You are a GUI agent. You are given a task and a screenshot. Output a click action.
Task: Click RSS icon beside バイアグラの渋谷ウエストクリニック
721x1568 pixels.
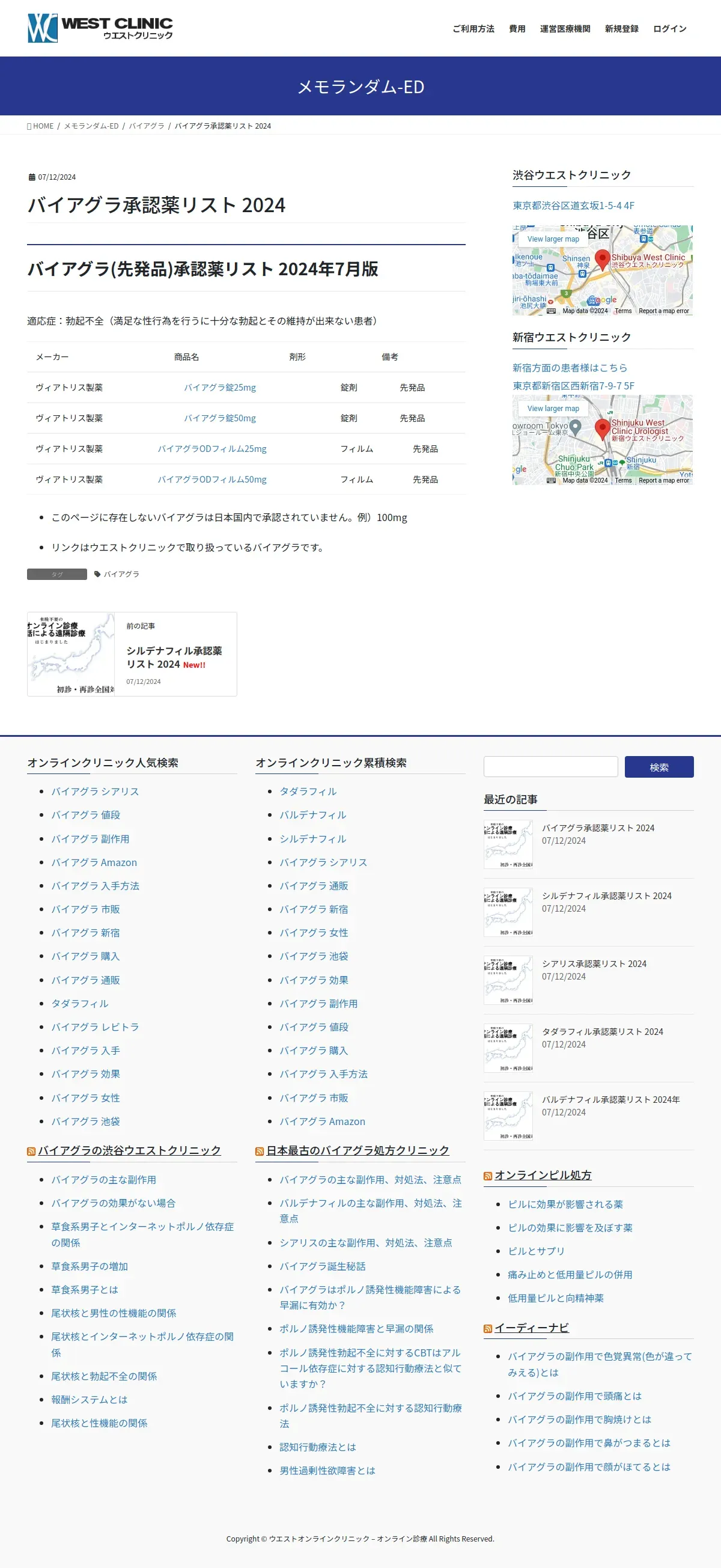coord(31,1152)
